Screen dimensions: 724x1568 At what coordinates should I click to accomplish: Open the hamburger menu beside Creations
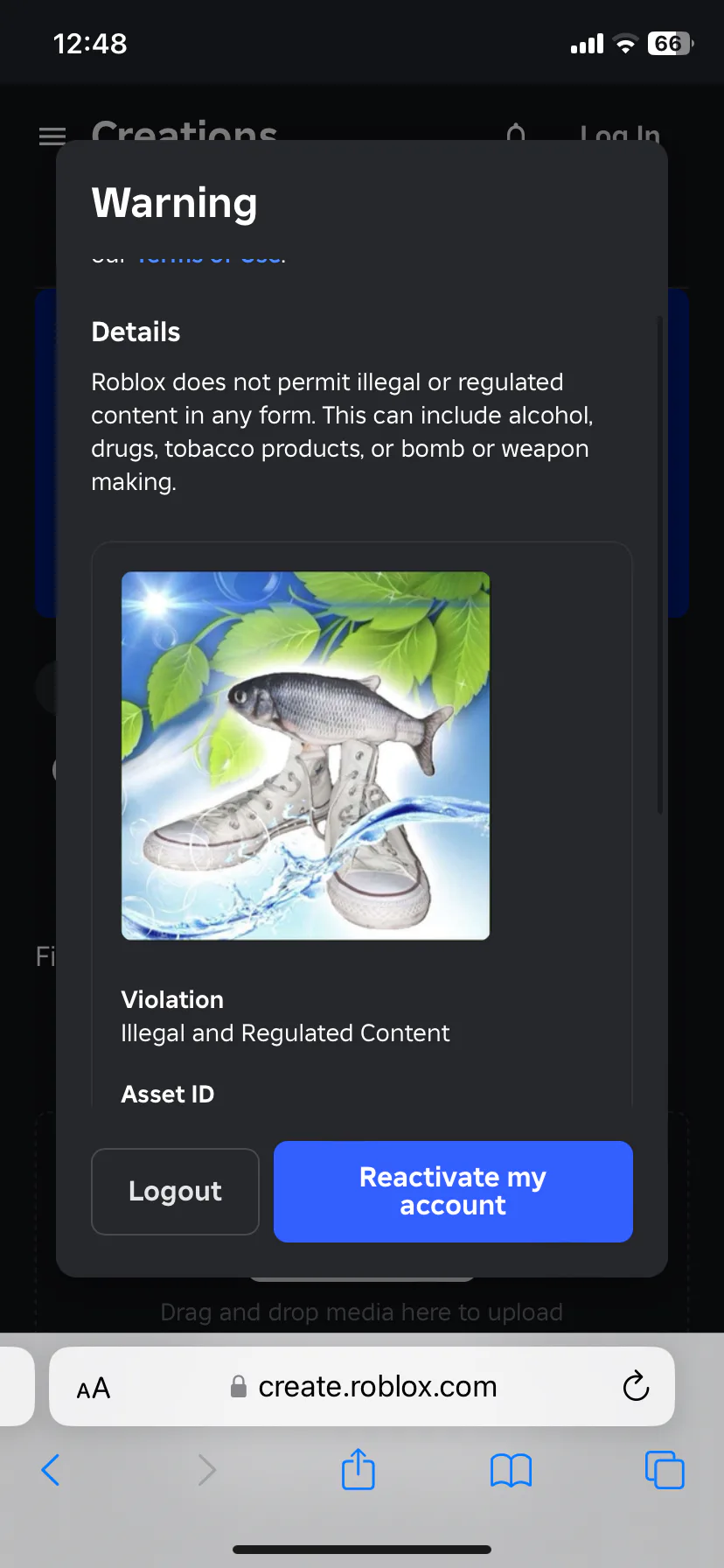coord(52,136)
